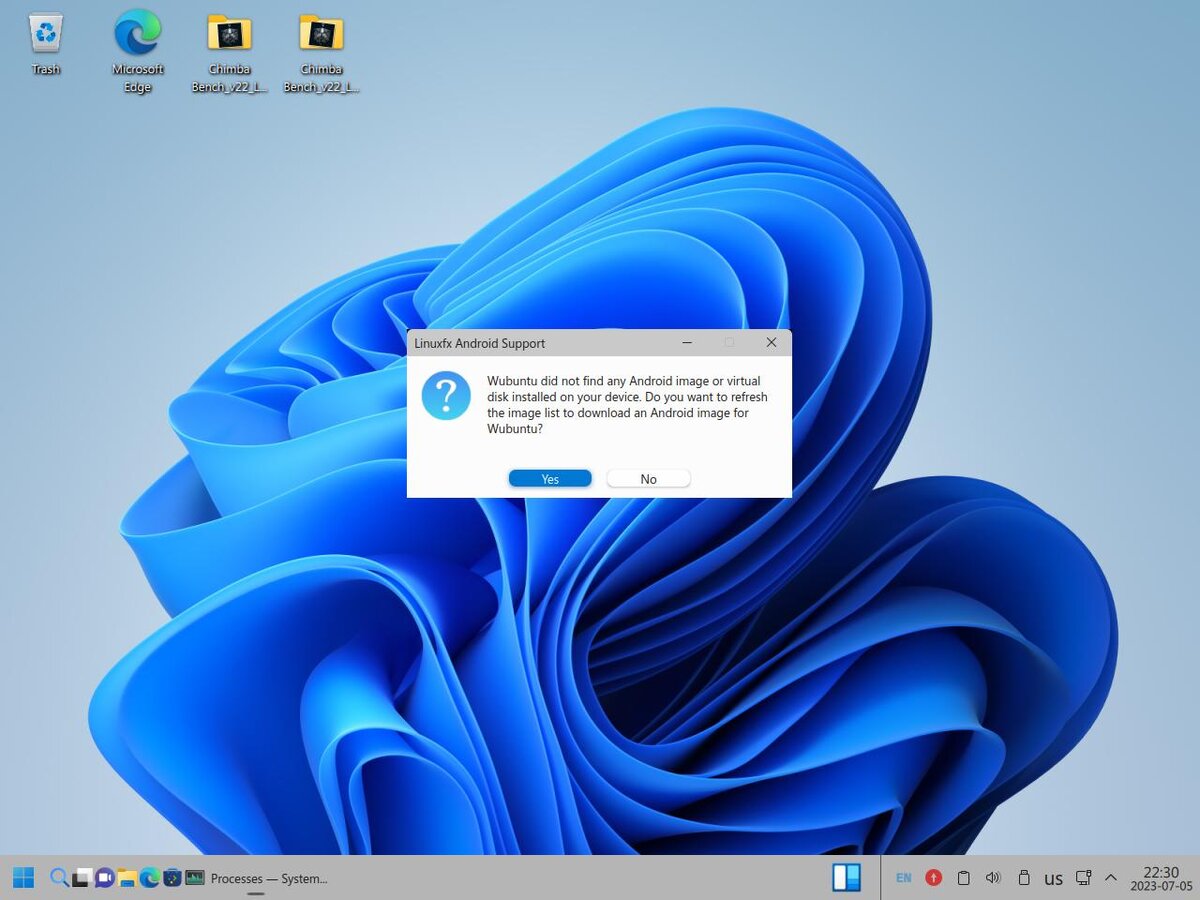The height and width of the screenshot is (900, 1200).
Task: Launch Microsoft Edge from the taskbar
Action: click(x=150, y=878)
